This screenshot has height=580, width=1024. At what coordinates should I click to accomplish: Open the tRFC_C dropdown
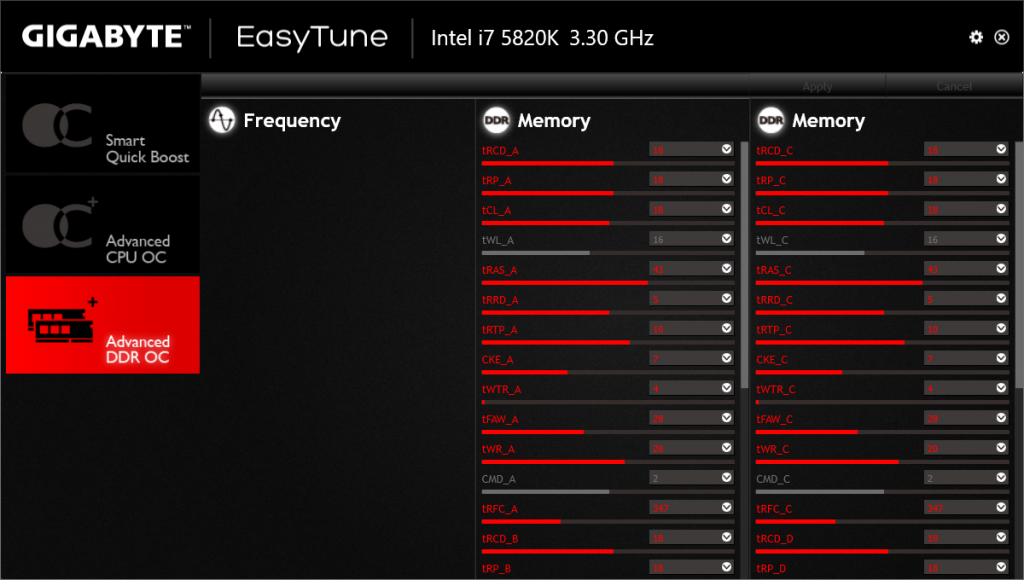pos(1001,508)
